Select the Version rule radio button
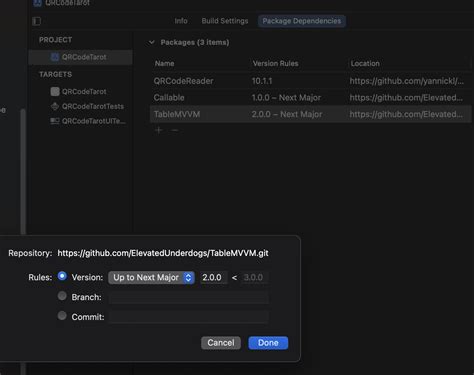The width and height of the screenshot is (474, 375). (62, 276)
